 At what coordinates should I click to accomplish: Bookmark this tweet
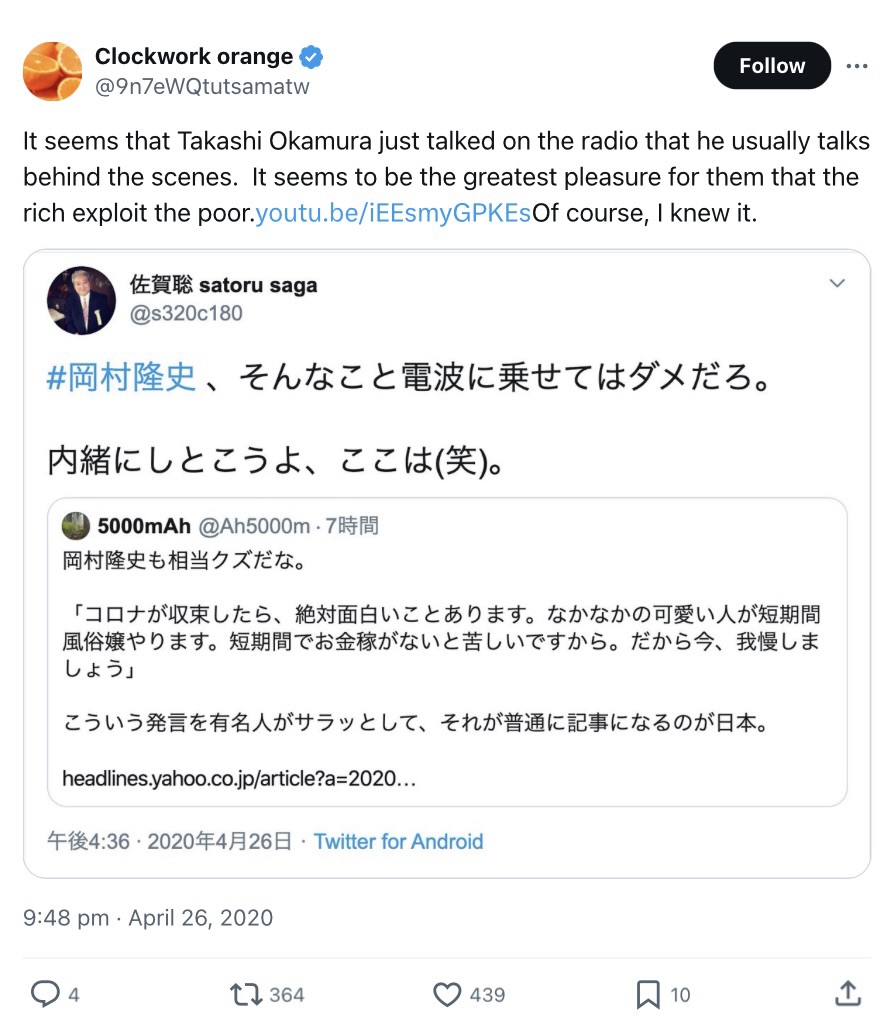coord(647,993)
